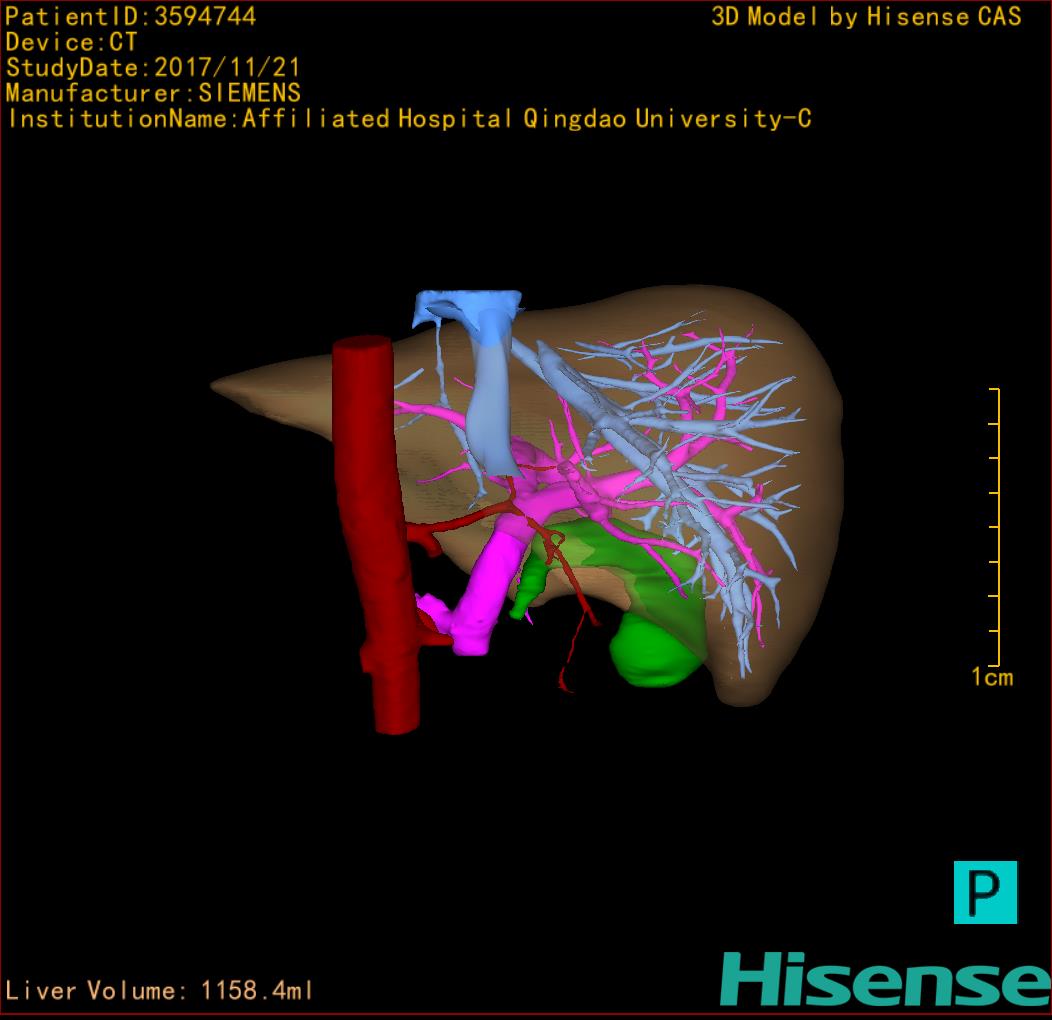Click the cyan P orientation marker
Viewport: 1052px width, 1020px height.
[985, 892]
